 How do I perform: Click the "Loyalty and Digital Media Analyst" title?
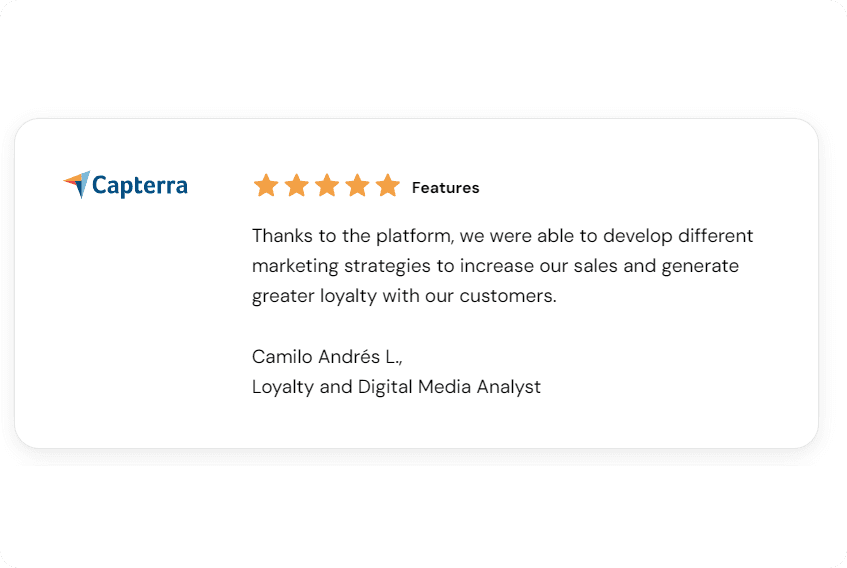(x=396, y=387)
